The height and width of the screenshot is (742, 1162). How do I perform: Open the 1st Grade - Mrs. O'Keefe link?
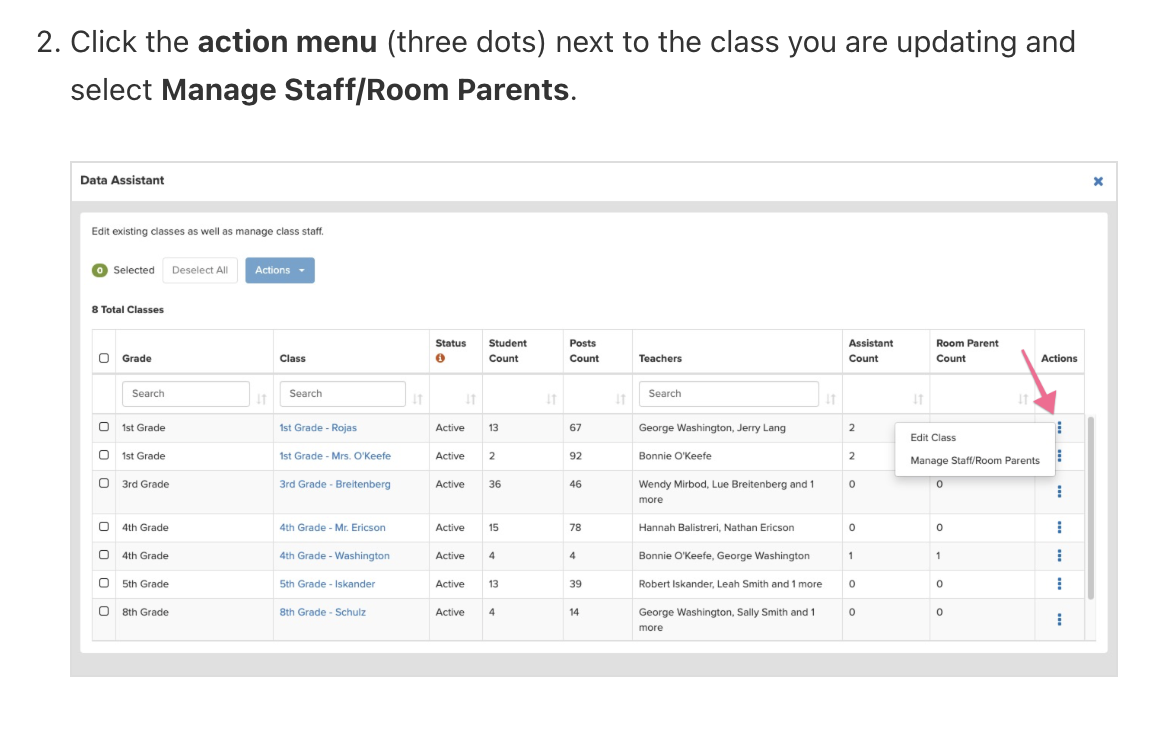point(335,456)
